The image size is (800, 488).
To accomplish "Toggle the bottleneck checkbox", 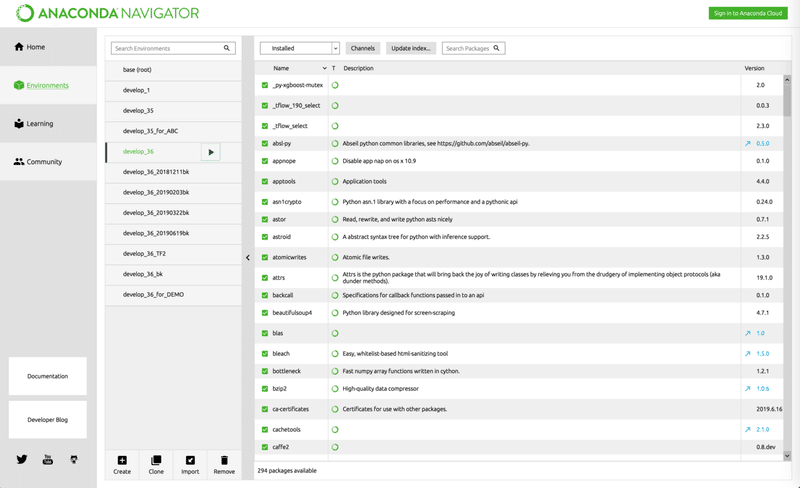I will [x=265, y=371].
